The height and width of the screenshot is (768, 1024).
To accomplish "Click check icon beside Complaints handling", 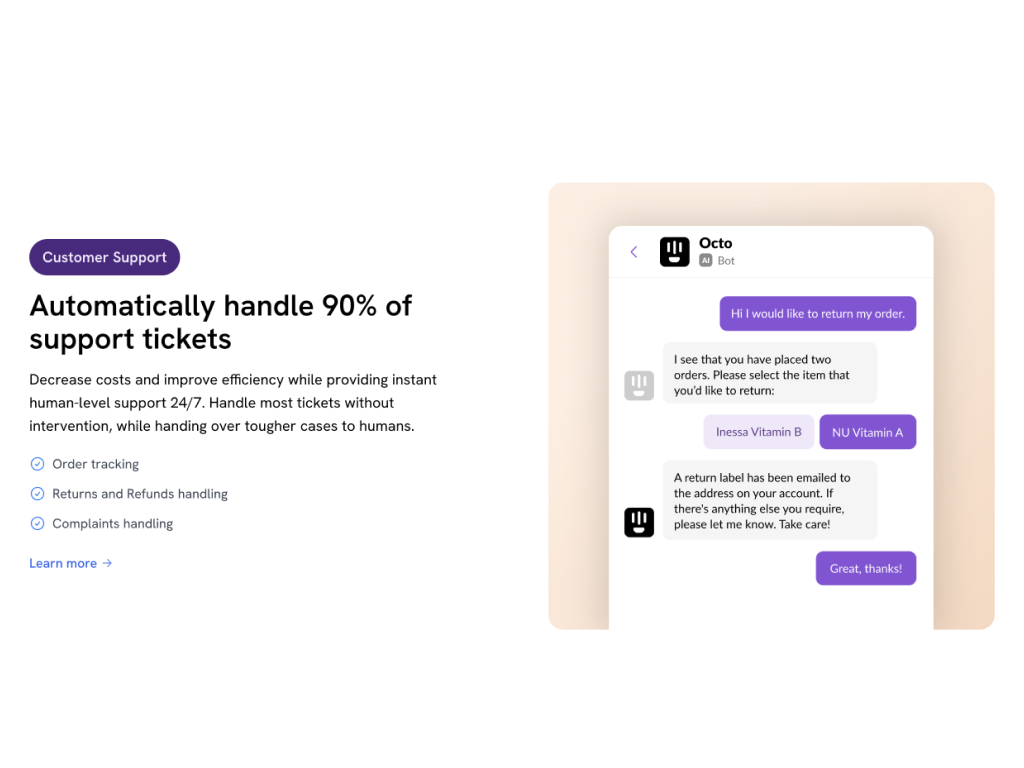I will [x=38, y=524].
